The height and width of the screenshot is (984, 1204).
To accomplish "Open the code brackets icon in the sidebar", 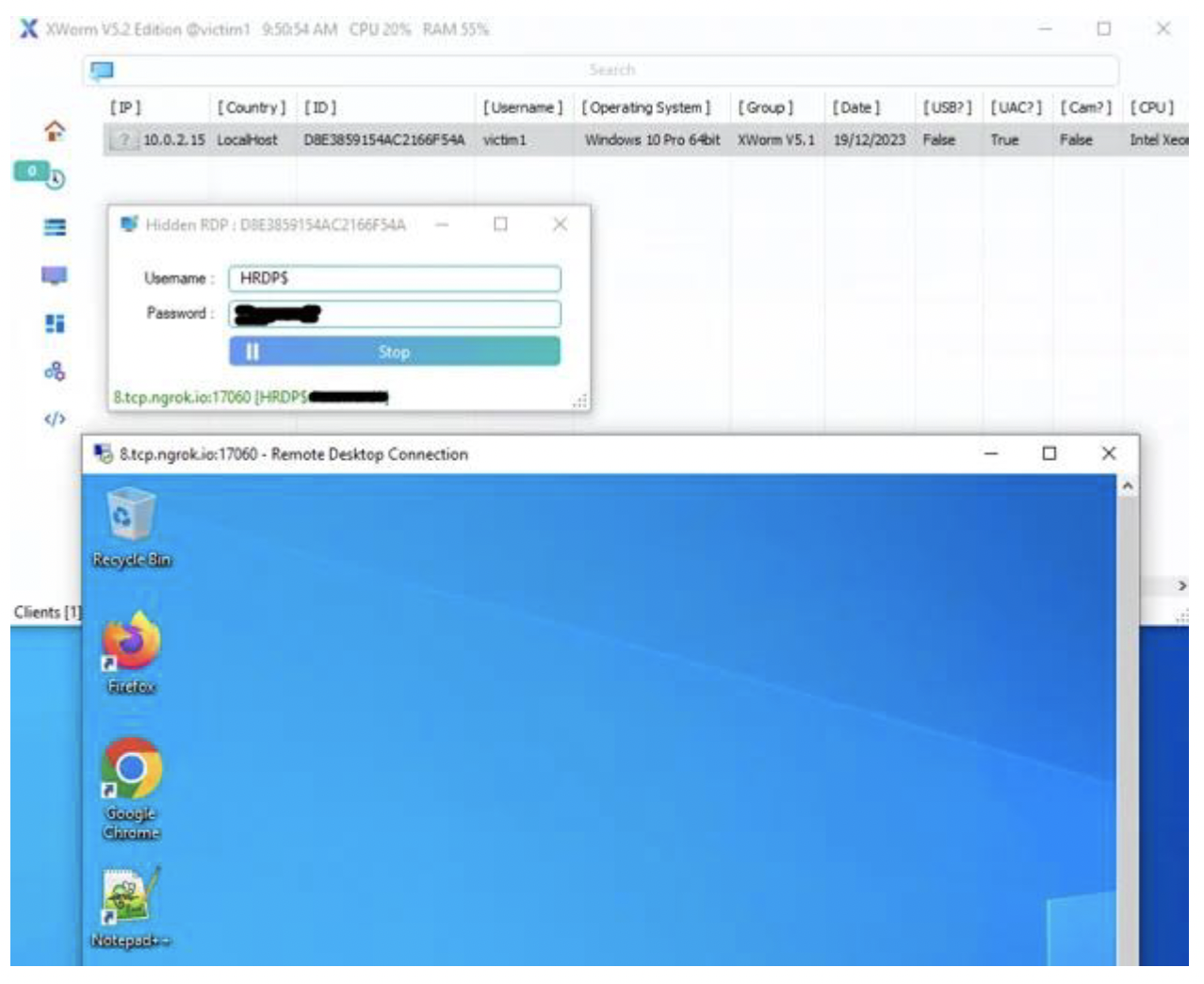I will pos(55,418).
